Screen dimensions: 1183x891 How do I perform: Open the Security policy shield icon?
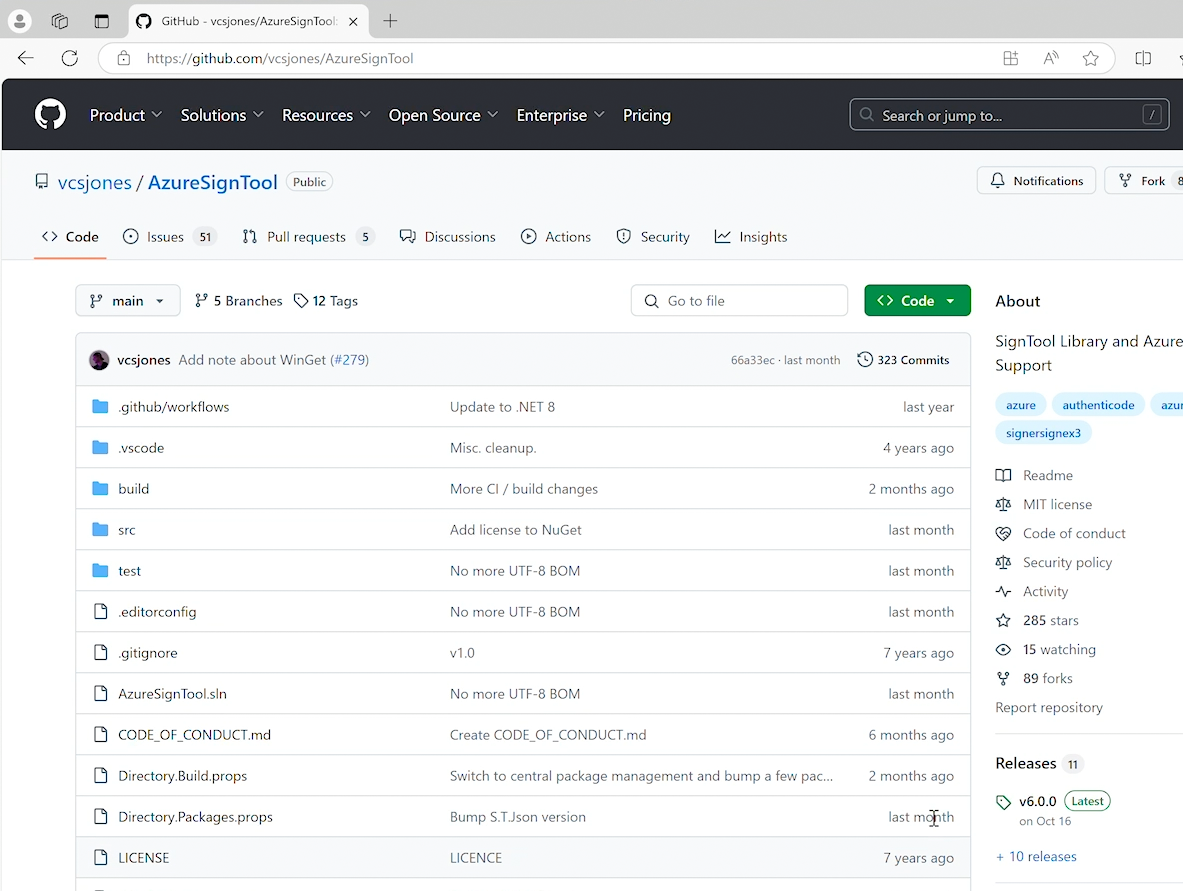(1003, 562)
